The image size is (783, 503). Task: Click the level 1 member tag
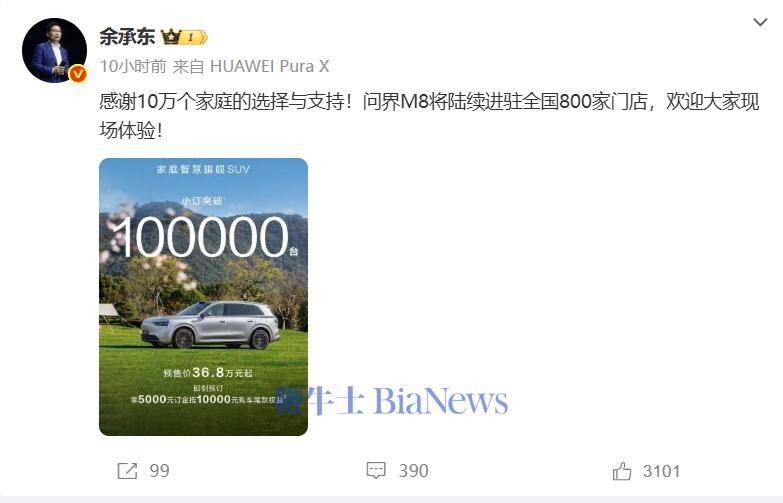click(x=193, y=37)
